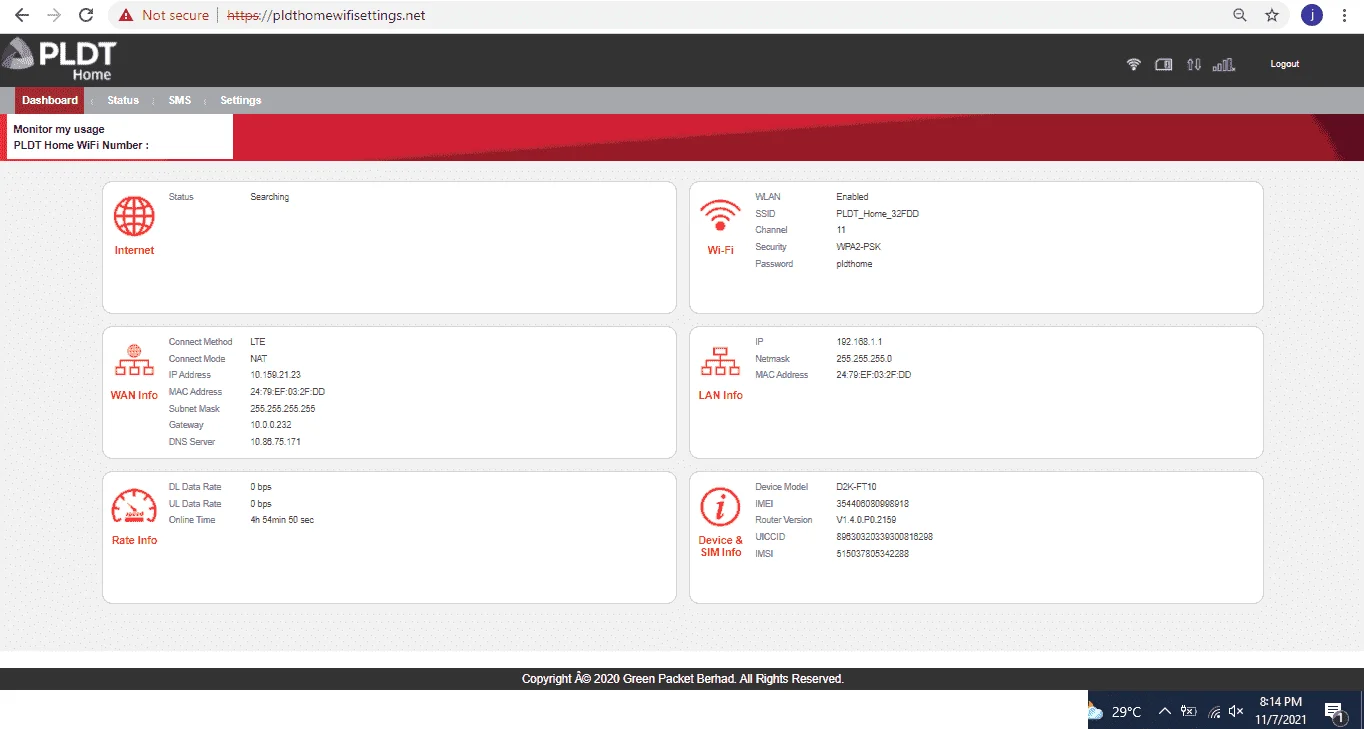Click the Wi-Fi status icon in the header
The image size is (1364, 729).
[x=1133, y=64]
